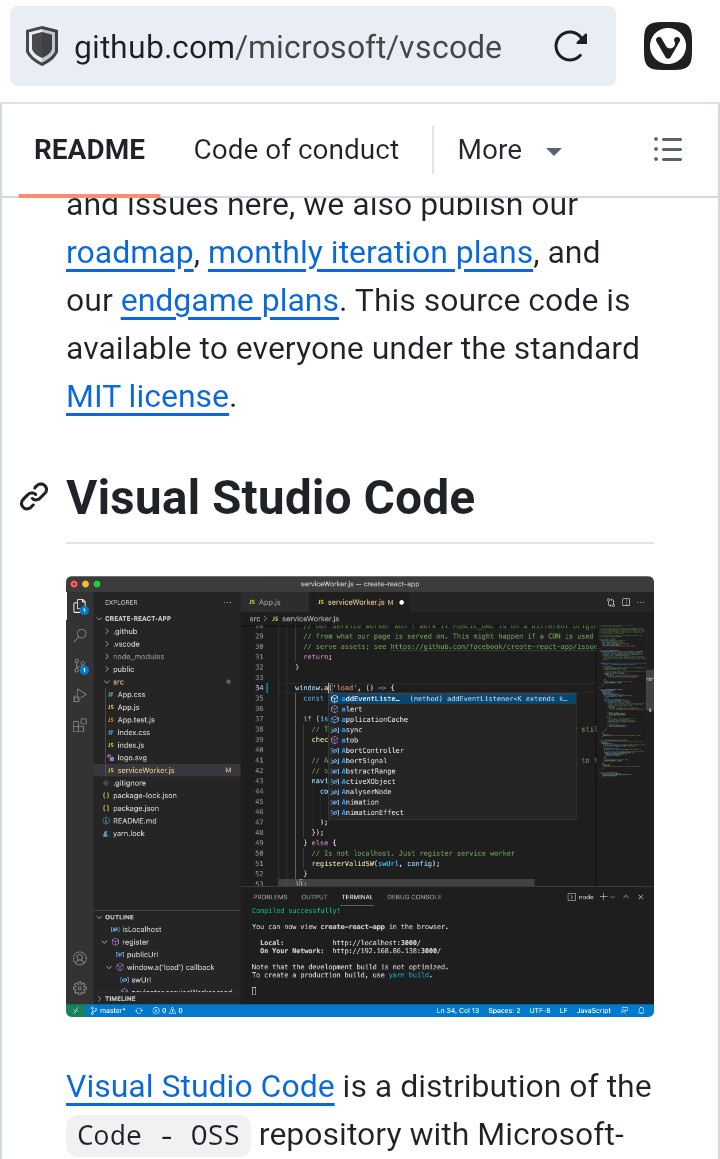Open the roadmap link

click(129, 253)
